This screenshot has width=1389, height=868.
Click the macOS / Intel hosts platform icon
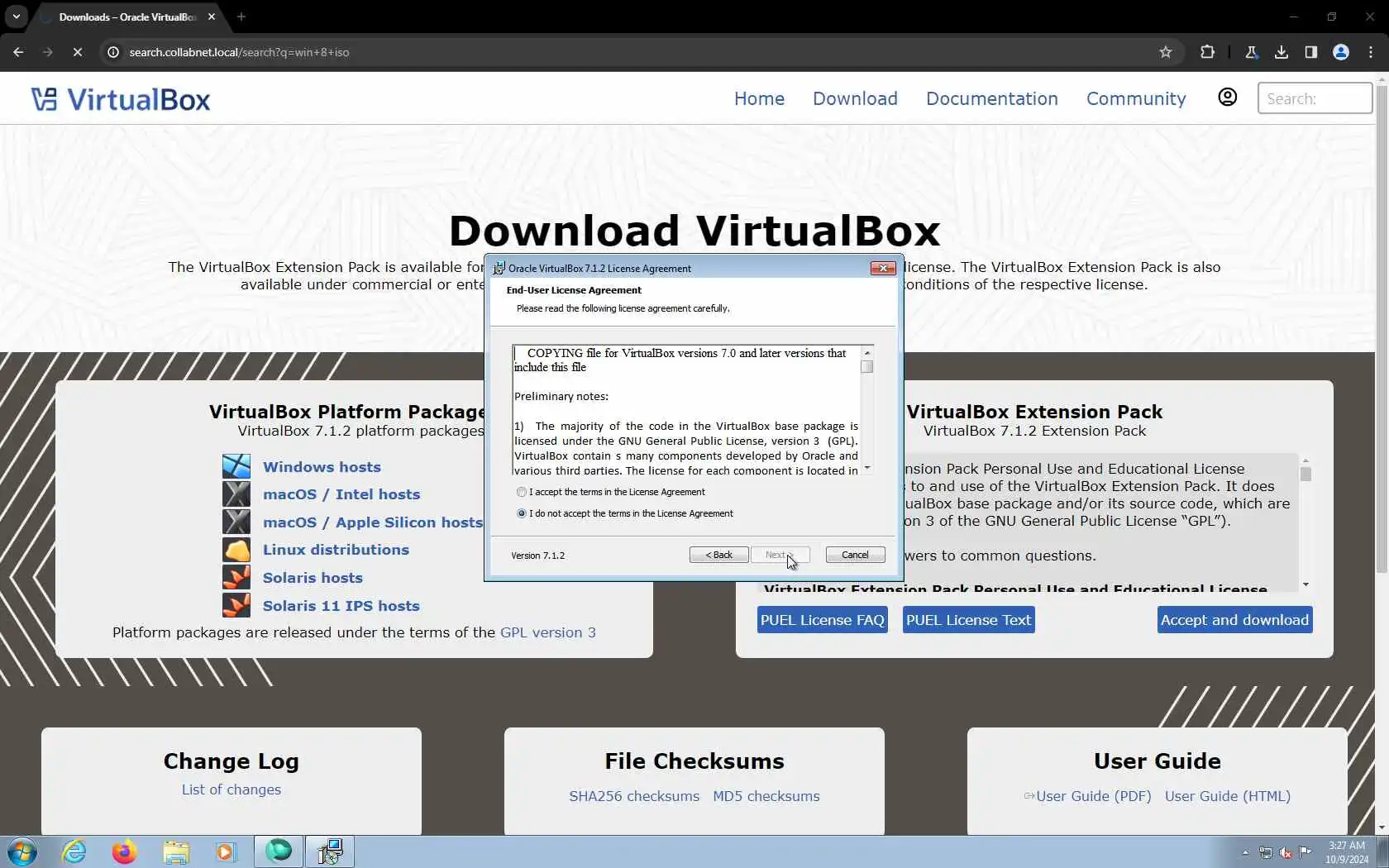pyautogui.click(x=236, y=494)
